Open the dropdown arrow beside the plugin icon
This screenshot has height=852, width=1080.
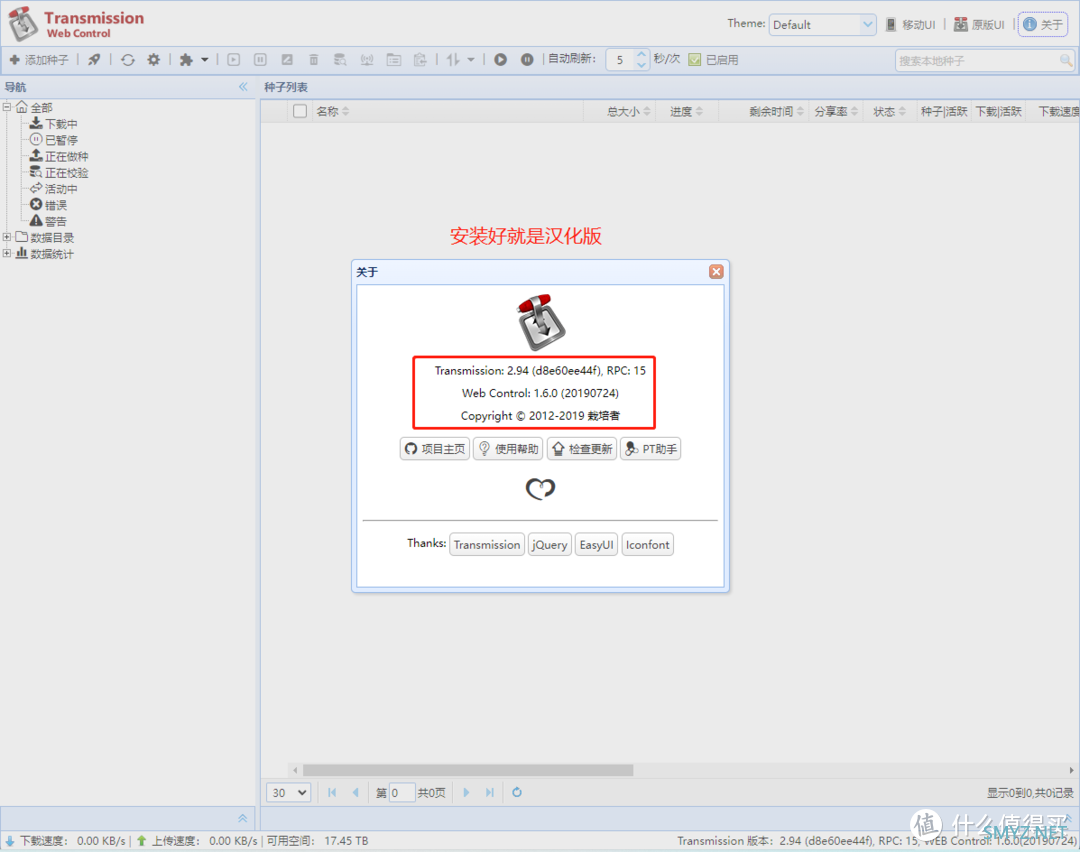205,60
